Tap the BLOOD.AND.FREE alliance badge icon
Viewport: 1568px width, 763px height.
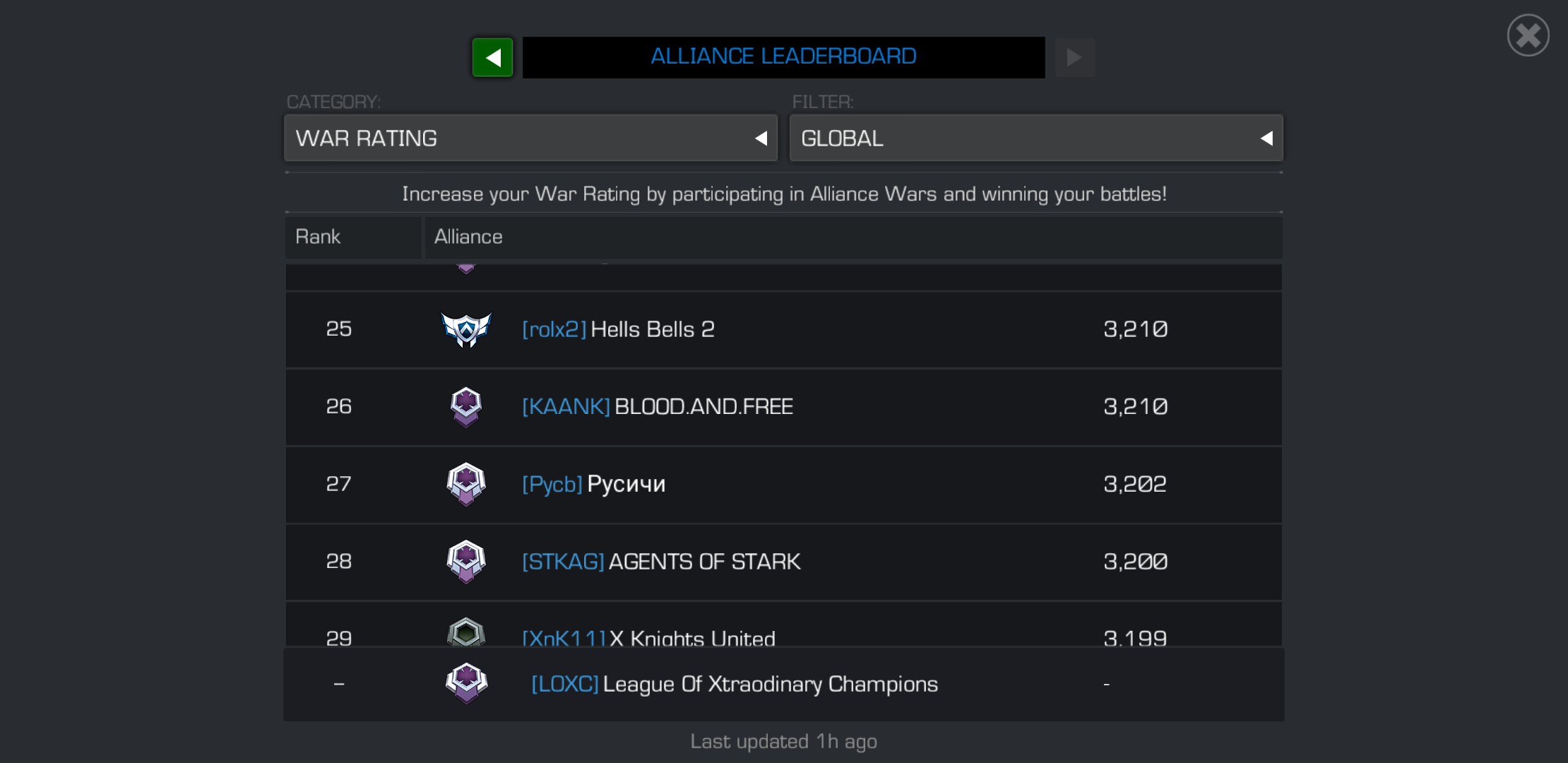click(466, 407)
